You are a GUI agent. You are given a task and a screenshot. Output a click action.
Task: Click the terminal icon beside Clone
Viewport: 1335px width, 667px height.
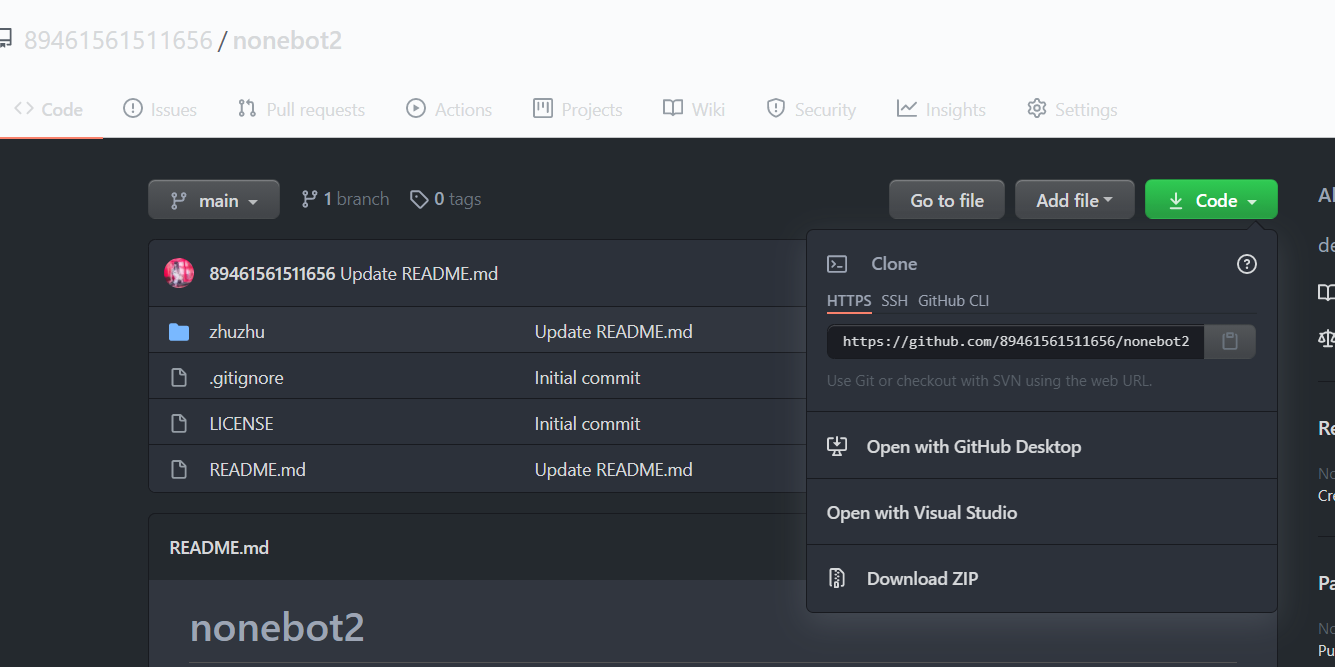837,264
